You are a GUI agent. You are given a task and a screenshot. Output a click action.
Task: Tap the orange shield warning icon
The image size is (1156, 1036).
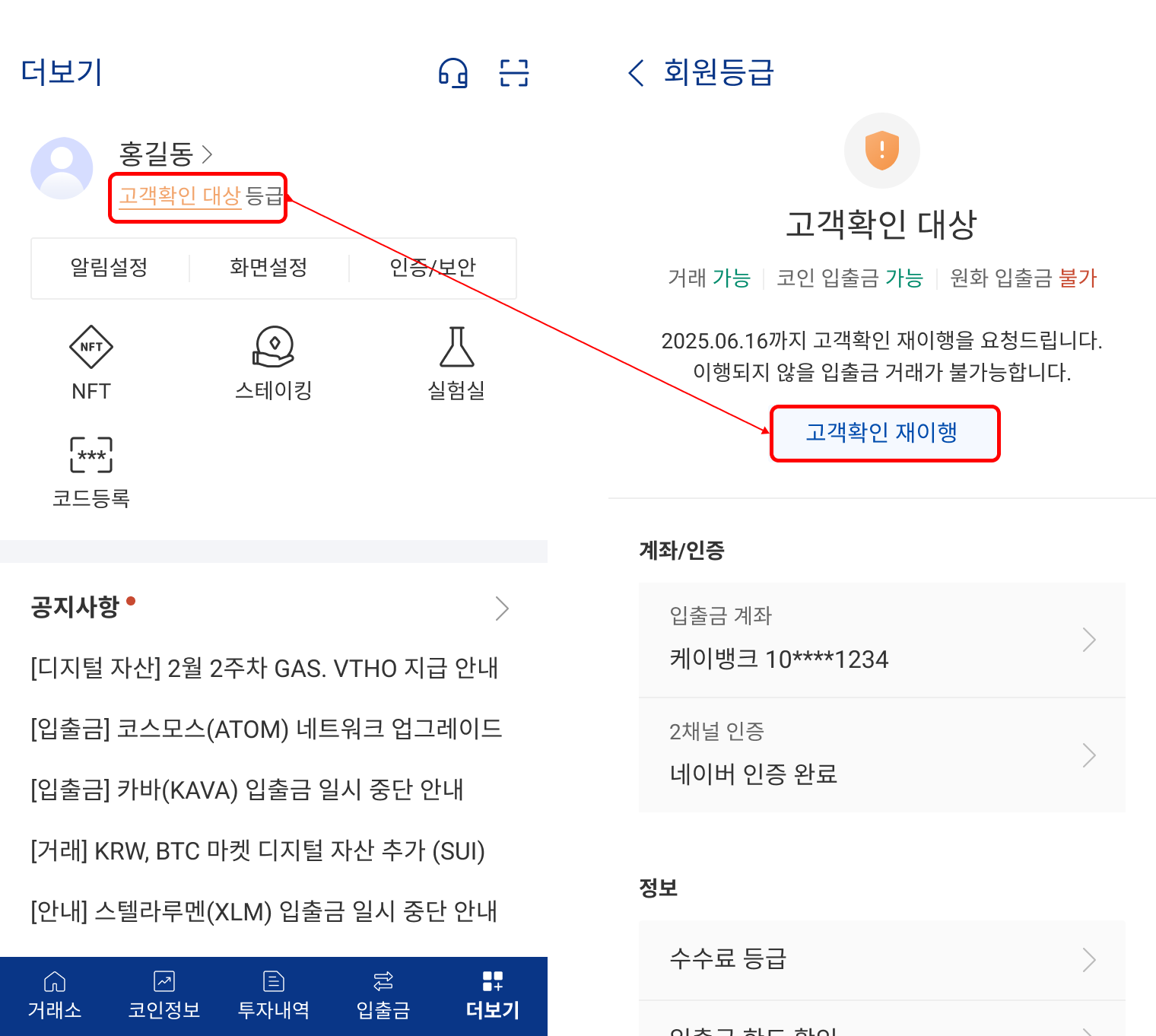[882, 151]
